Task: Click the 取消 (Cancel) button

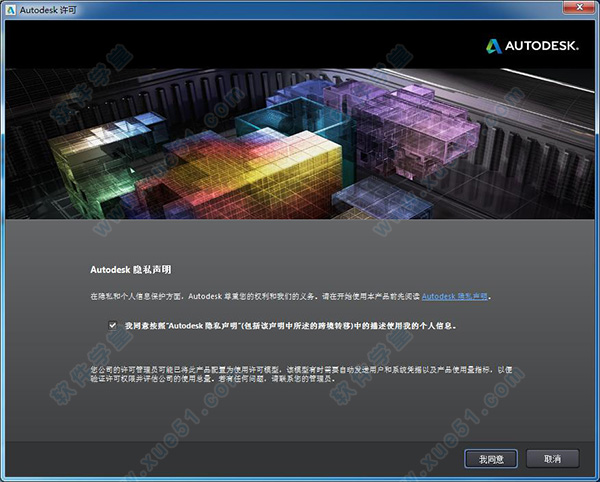Action: [x=553, y=459]
